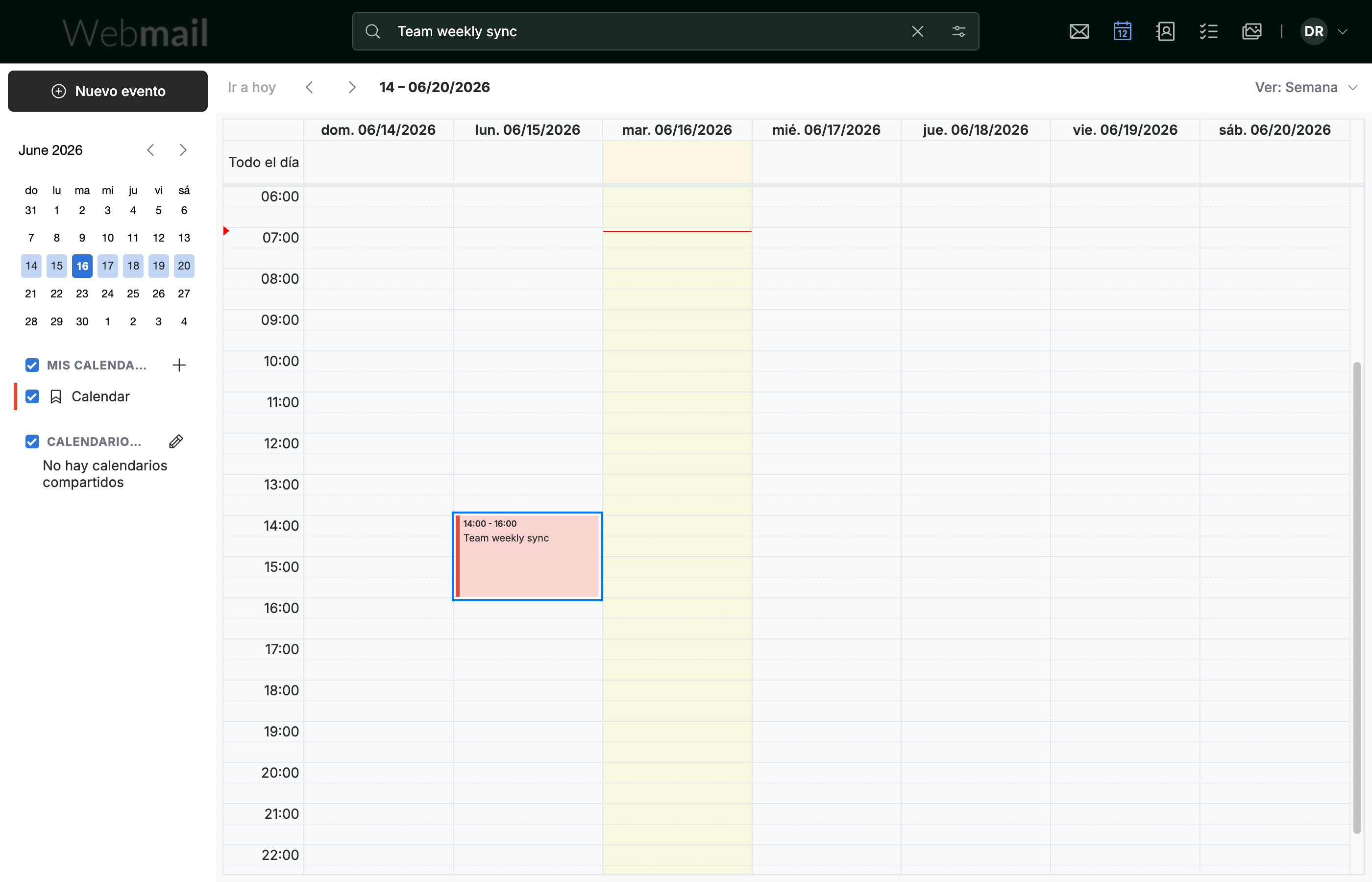Click the calendar vertical scrollbar
This screenshot has width=1372, height=882.
pyautogui.click(x=1356, y=597)
